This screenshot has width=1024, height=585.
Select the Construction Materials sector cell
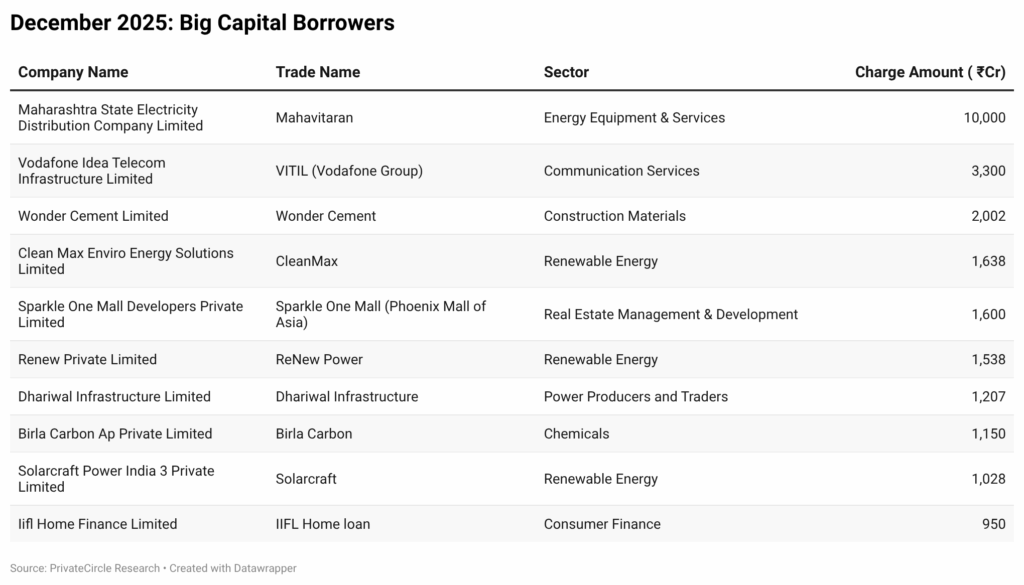tap(615, 216)
